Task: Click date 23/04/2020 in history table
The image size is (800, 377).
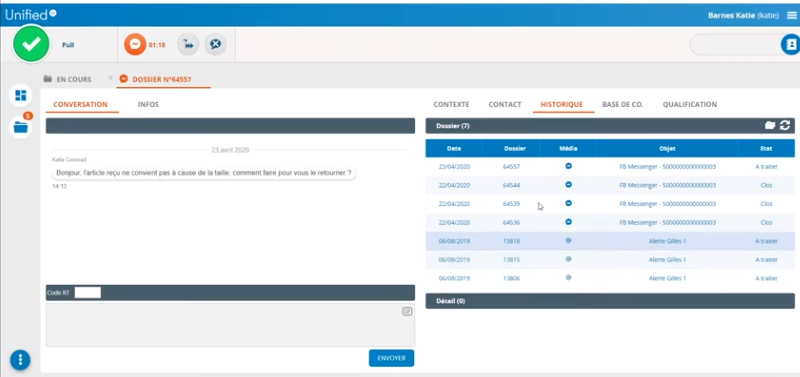Action: pos(454,167)
